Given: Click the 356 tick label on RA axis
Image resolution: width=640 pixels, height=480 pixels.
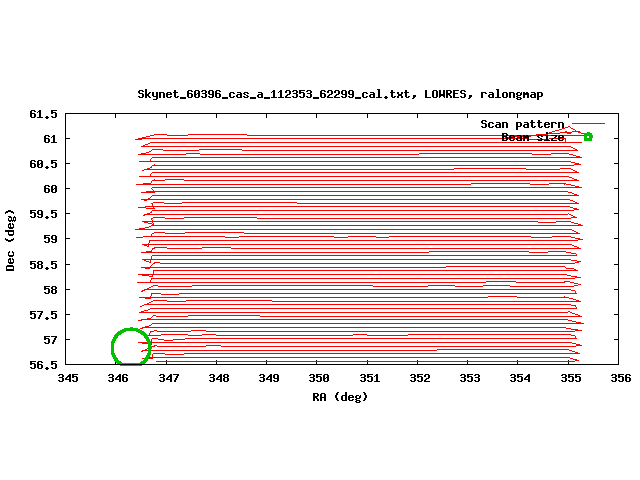Looking at the screenshot, I should (x=621, y=378).
